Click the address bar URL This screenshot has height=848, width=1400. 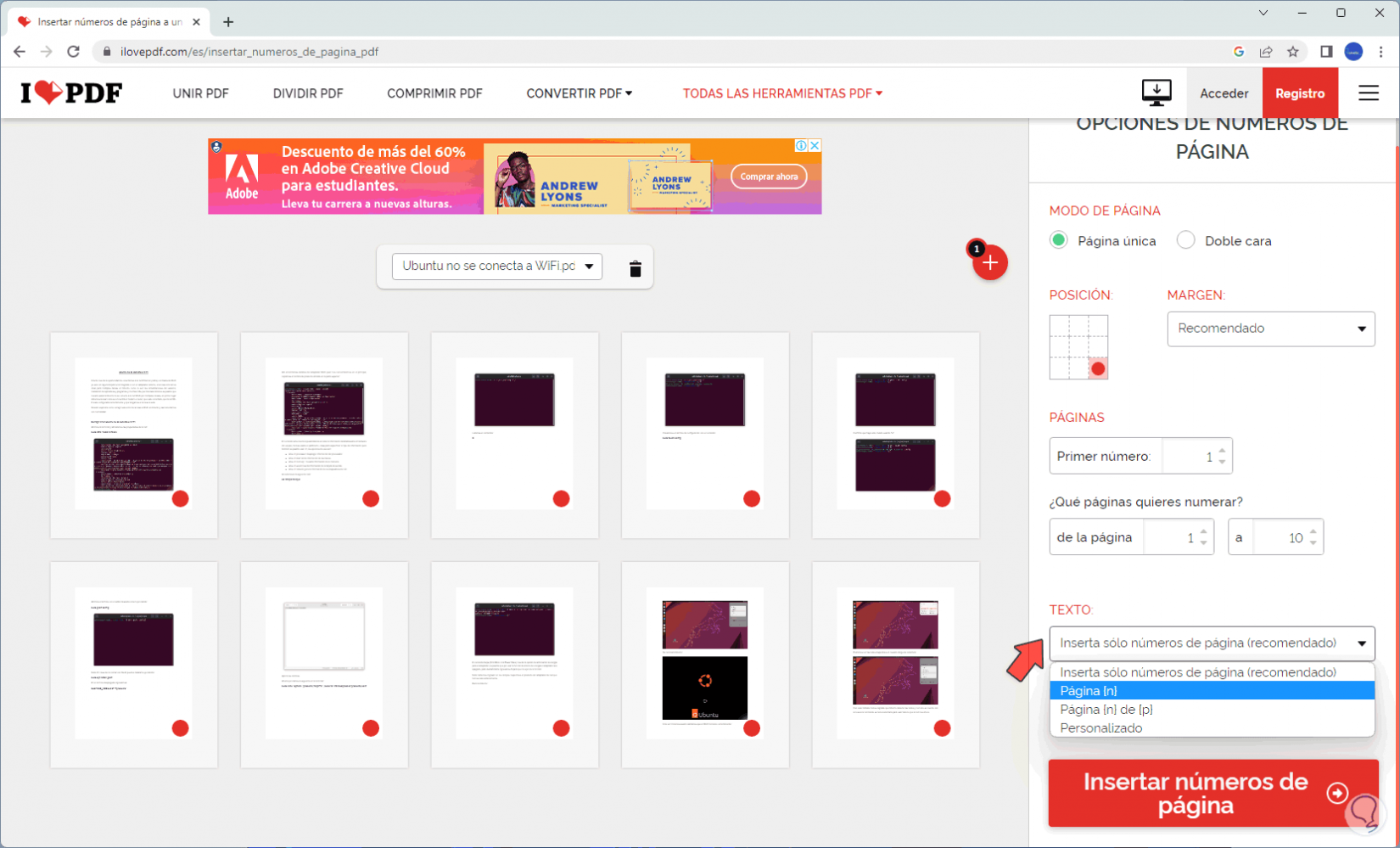point(249,52)
